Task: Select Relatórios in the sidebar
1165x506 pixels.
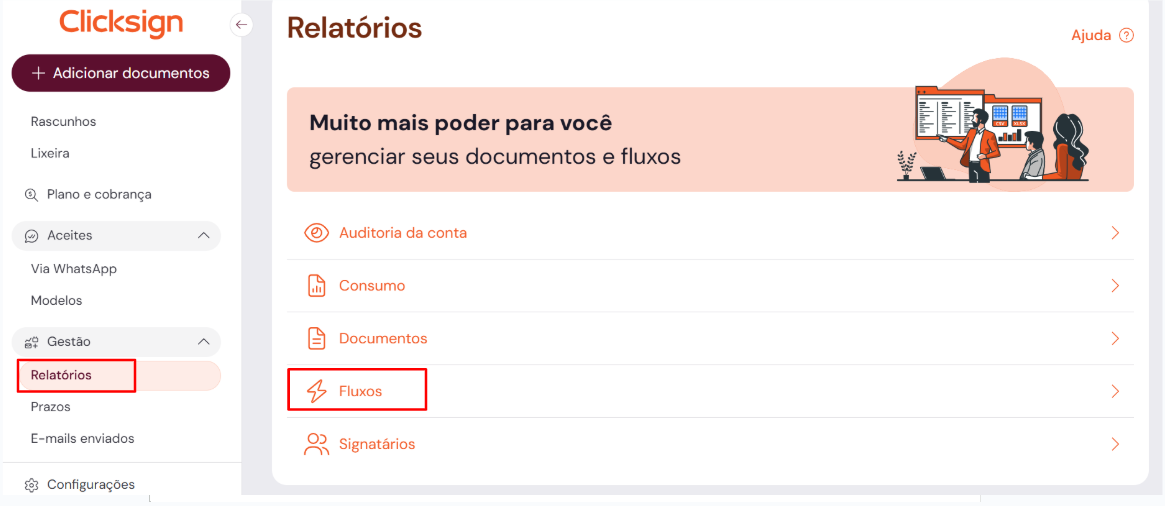Action: coord(61,375)
